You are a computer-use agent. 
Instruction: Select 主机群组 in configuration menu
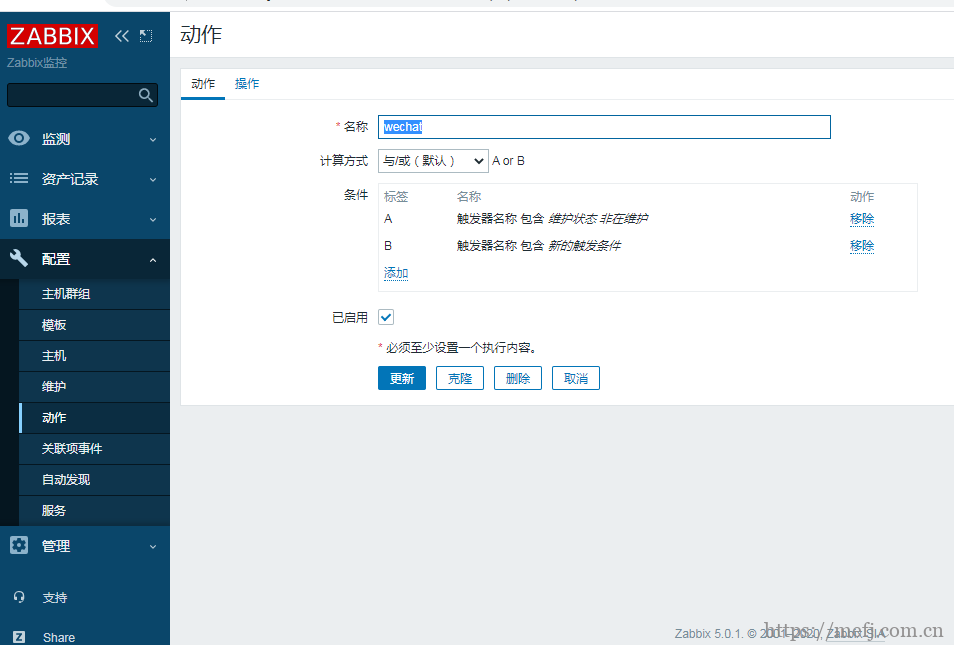[66, 294]
